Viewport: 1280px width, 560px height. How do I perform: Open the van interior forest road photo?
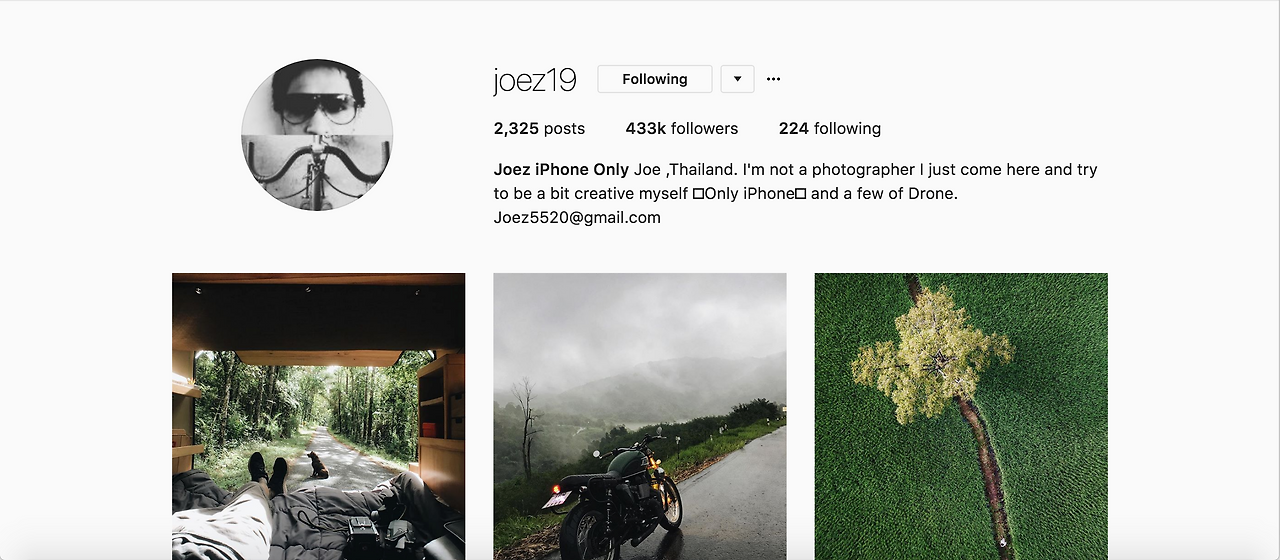318,416
